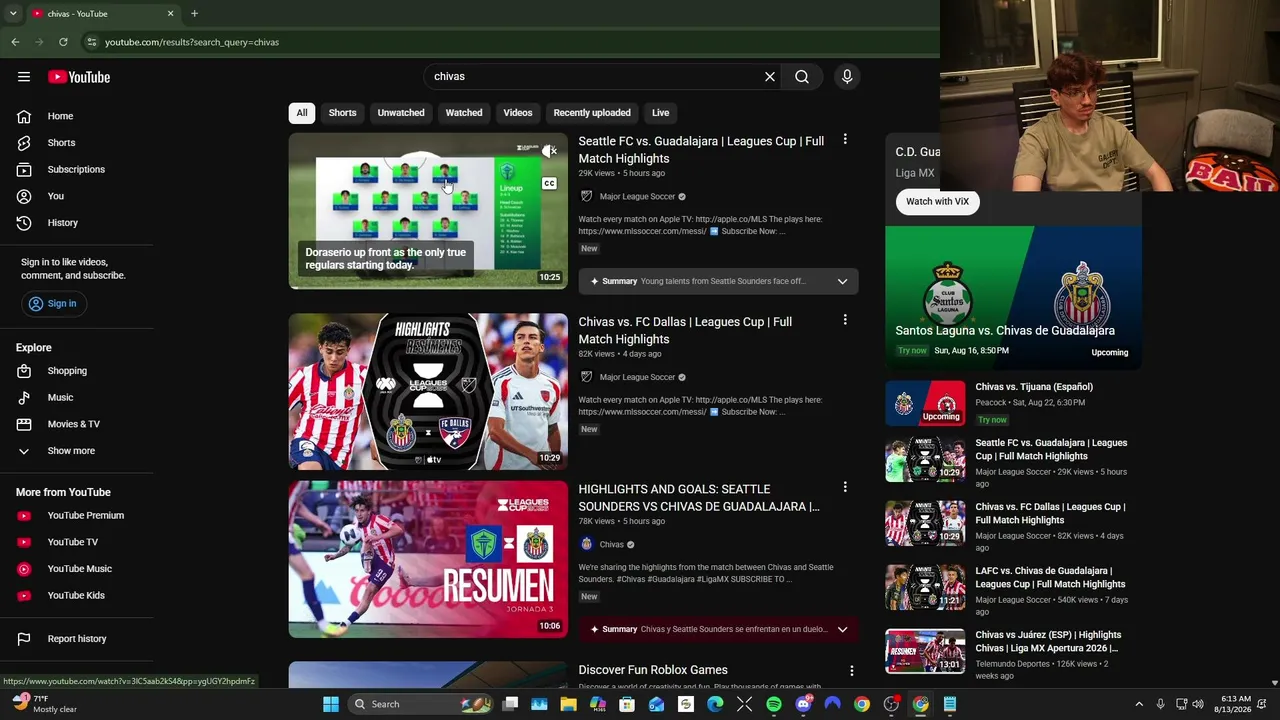Open the Chivas channel link
The image size is (1280, 720).
(611, 545)
